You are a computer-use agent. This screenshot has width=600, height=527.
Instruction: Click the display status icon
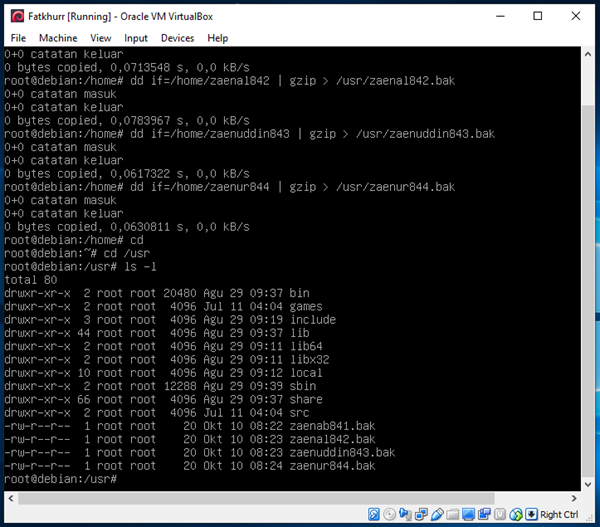point(468,514)
